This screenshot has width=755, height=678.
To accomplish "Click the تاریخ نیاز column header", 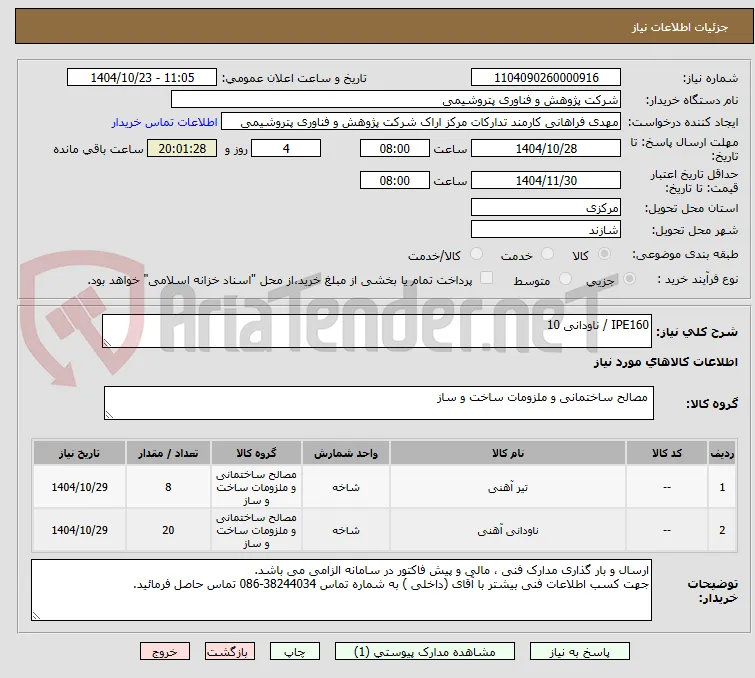I will 79,453.
